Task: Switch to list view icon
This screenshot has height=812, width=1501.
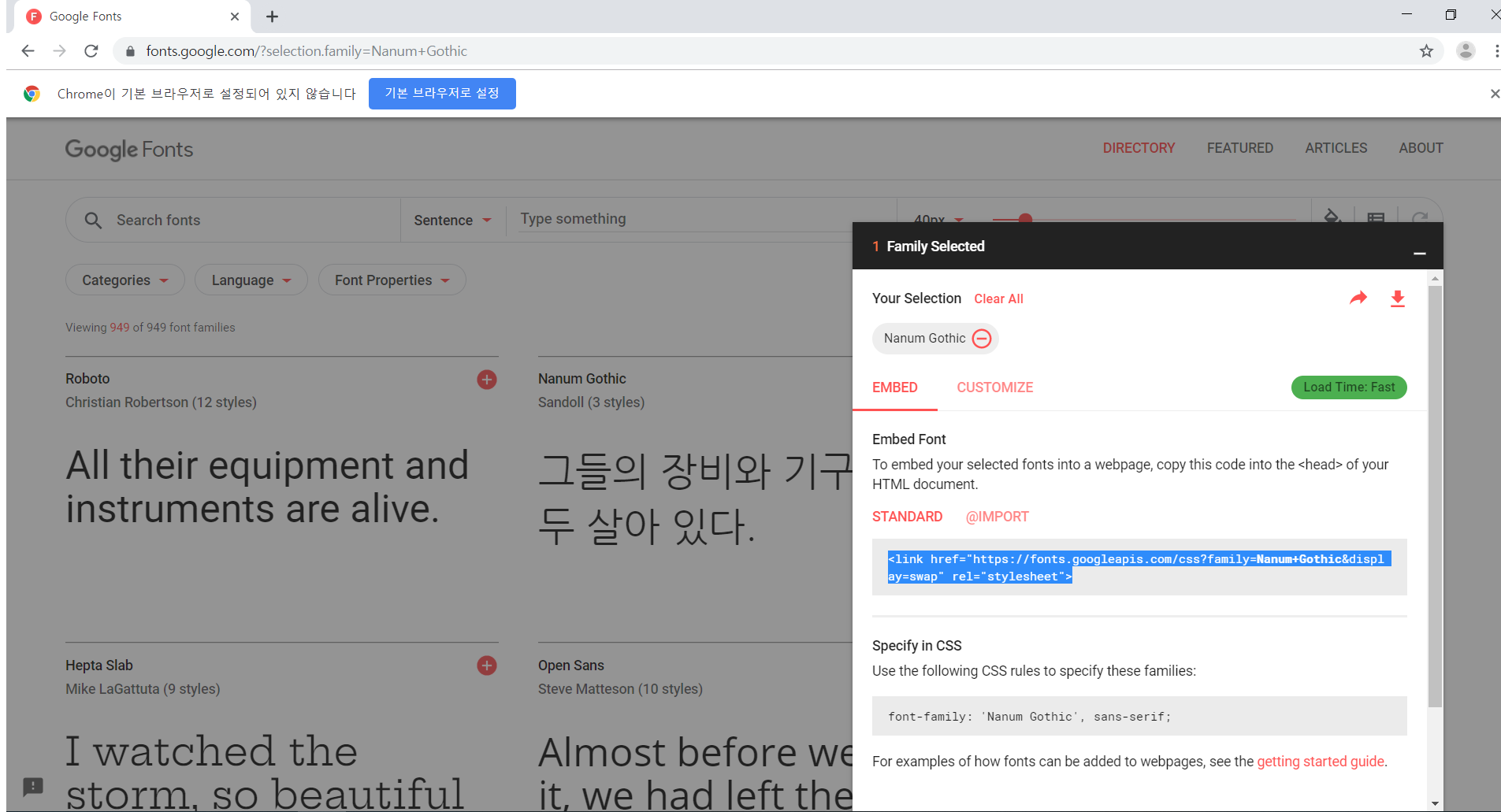Action: (x=1376, y=216)
